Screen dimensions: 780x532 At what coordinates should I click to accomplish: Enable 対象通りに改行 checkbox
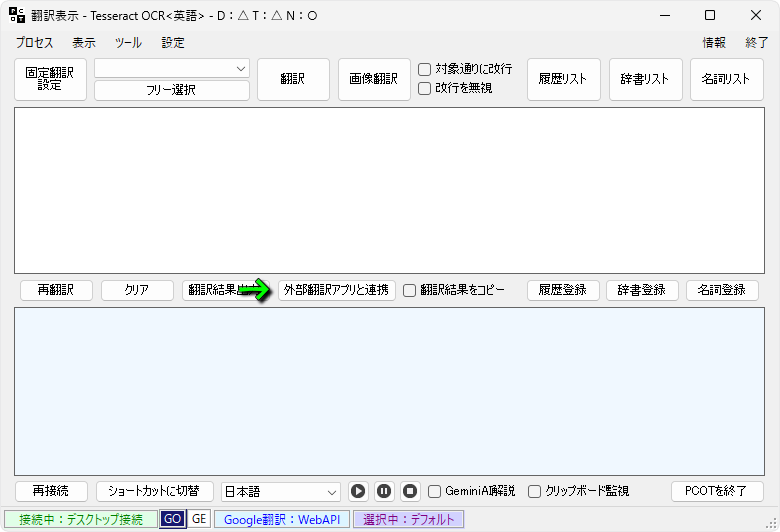(x=425, y=70)
